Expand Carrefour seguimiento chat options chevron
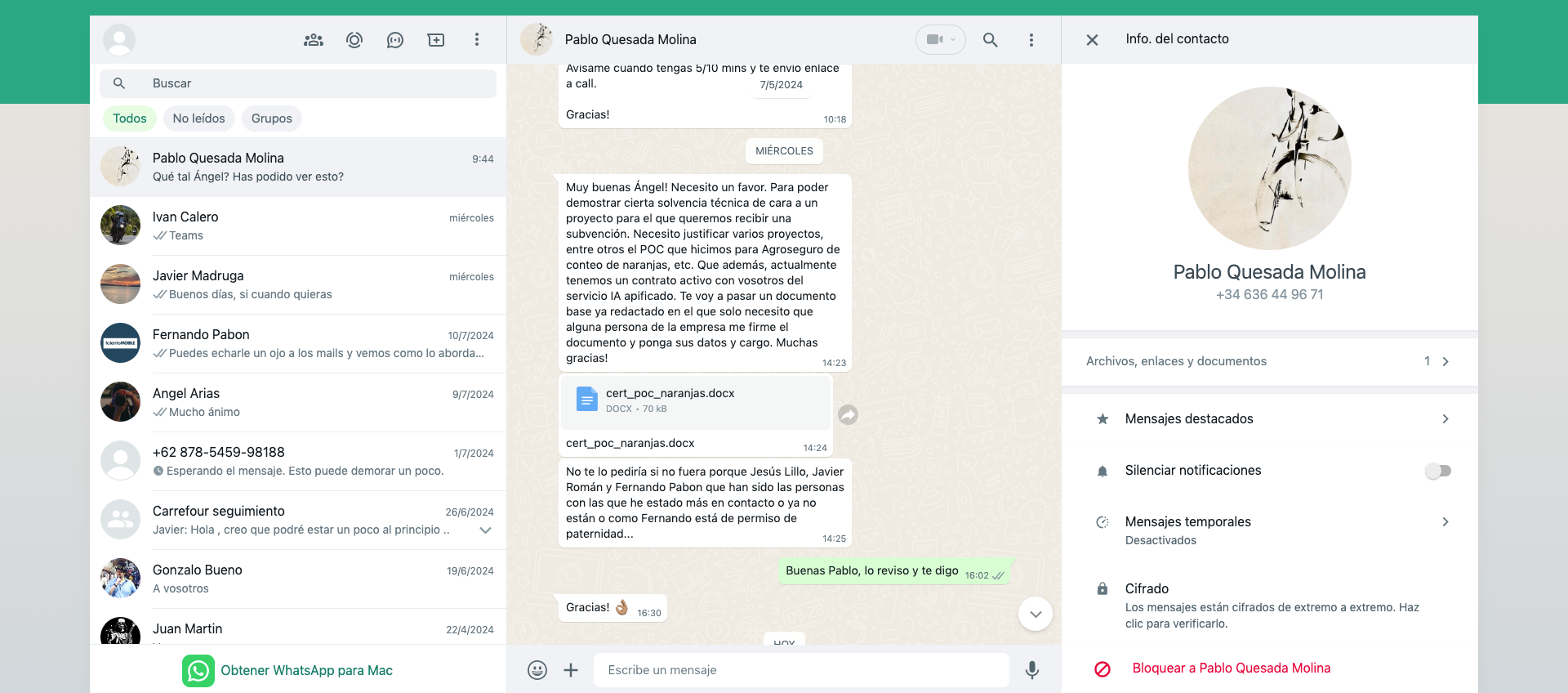Image resolution: width=1568 pixels, height=693 pixels. pos(485,530)
